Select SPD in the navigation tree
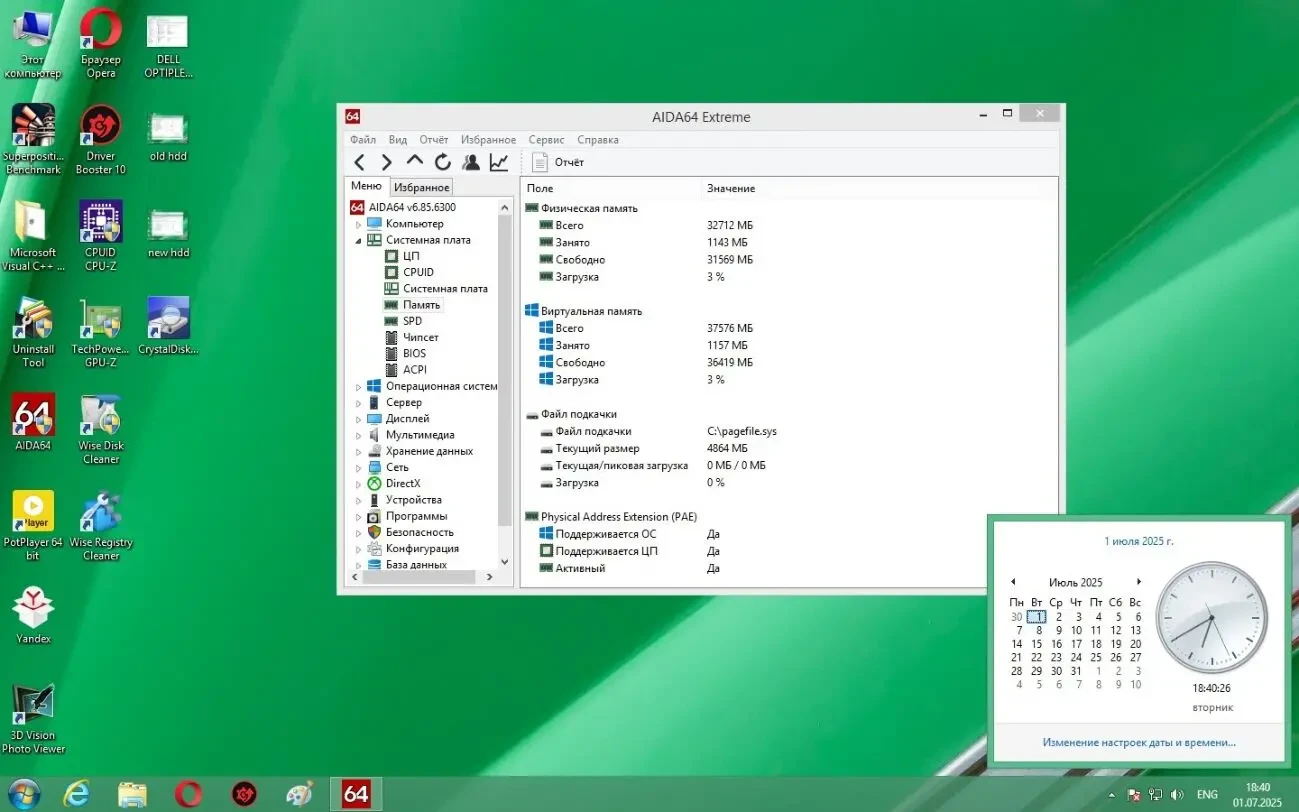 412,321
